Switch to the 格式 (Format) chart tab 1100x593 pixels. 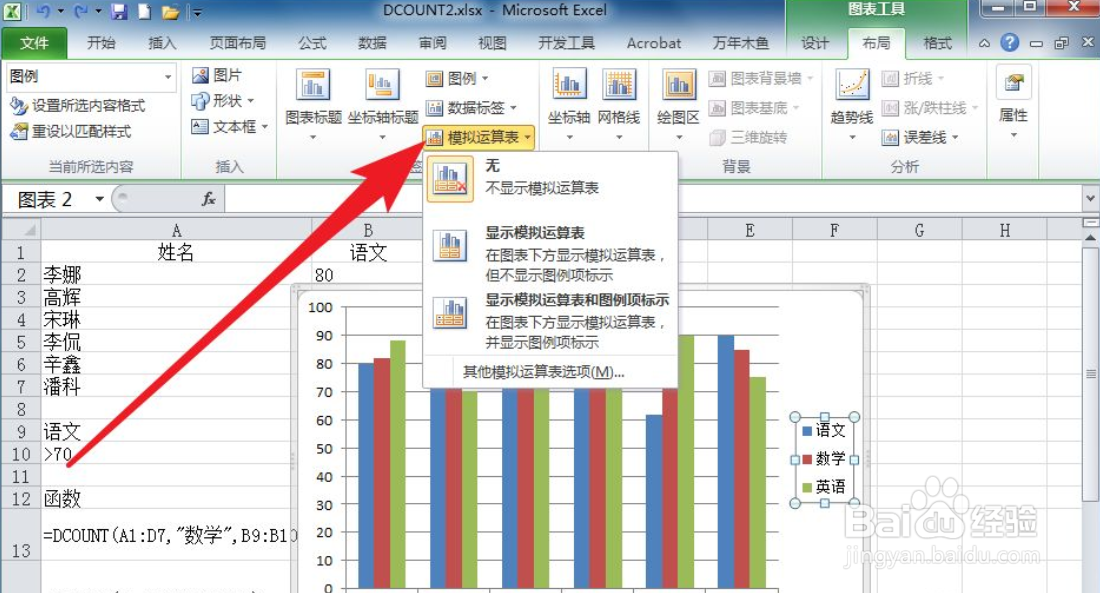(937, 44)
